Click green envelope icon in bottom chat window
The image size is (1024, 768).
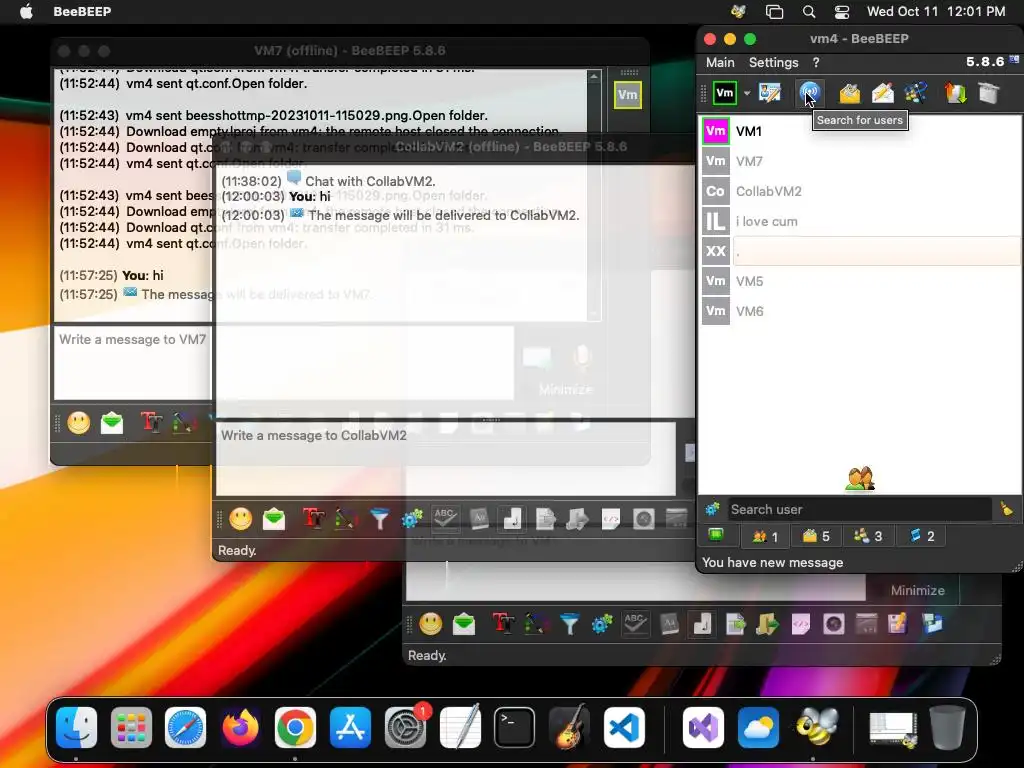coord(464,624)
